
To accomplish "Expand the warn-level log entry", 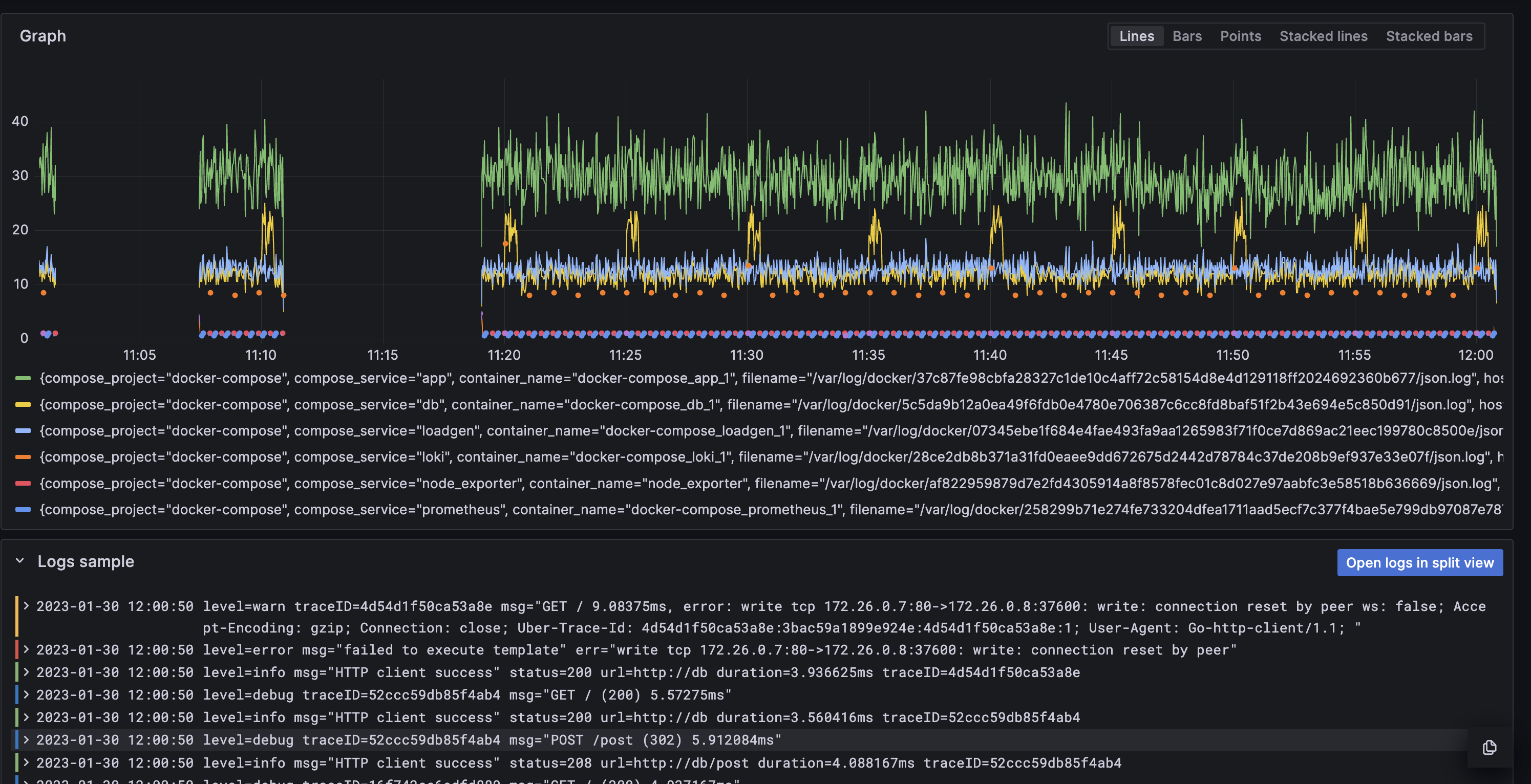I will click(x=26, y=606).
